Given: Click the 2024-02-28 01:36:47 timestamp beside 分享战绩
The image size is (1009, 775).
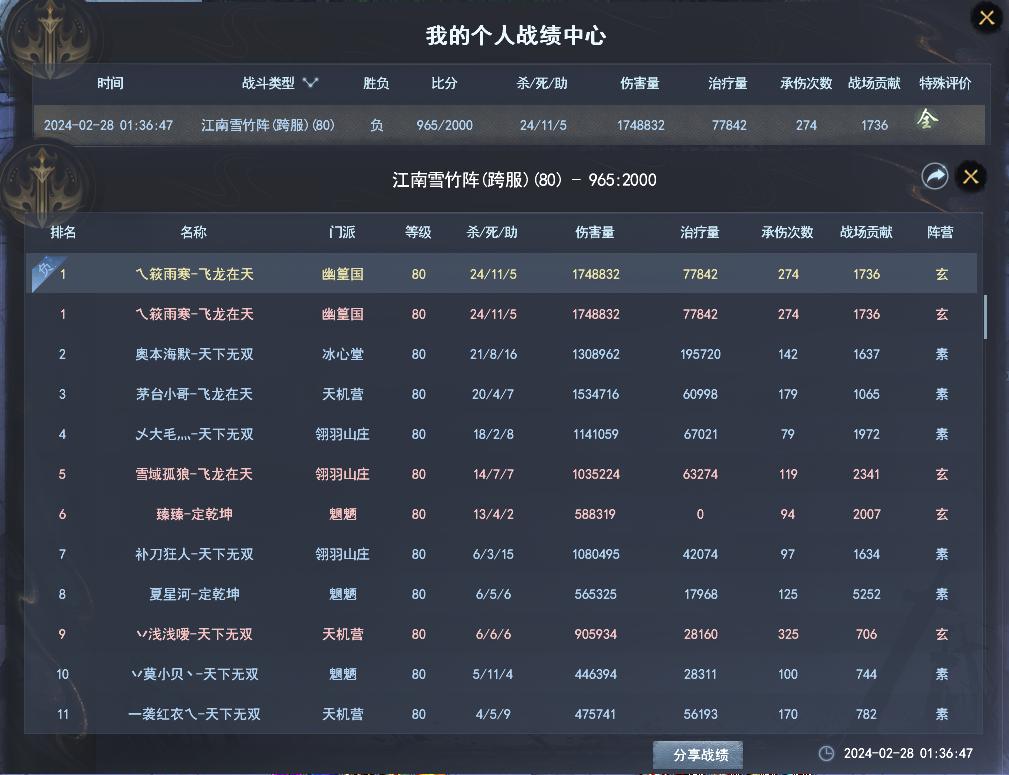Looking at the screenshot, I should (908, 753).
